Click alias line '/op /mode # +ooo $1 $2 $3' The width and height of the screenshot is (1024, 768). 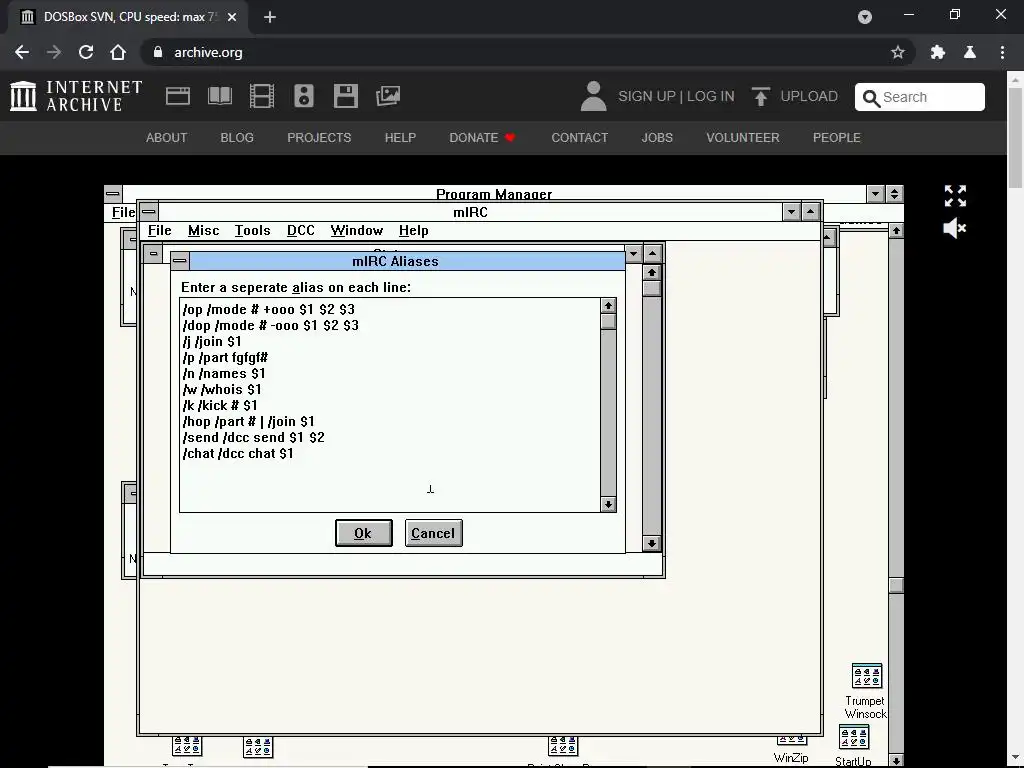269,310
